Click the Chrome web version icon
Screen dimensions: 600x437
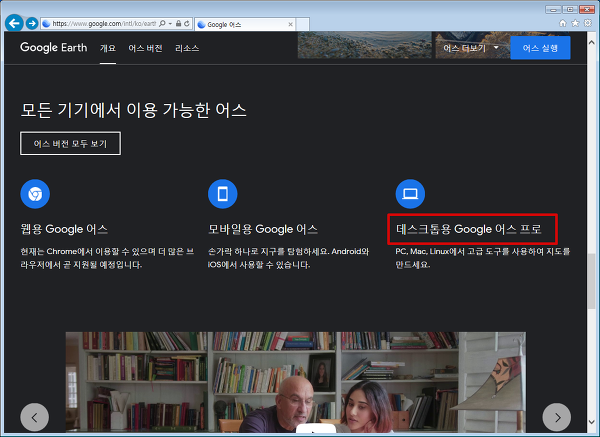pyautogui.click(x=35, y=194)
